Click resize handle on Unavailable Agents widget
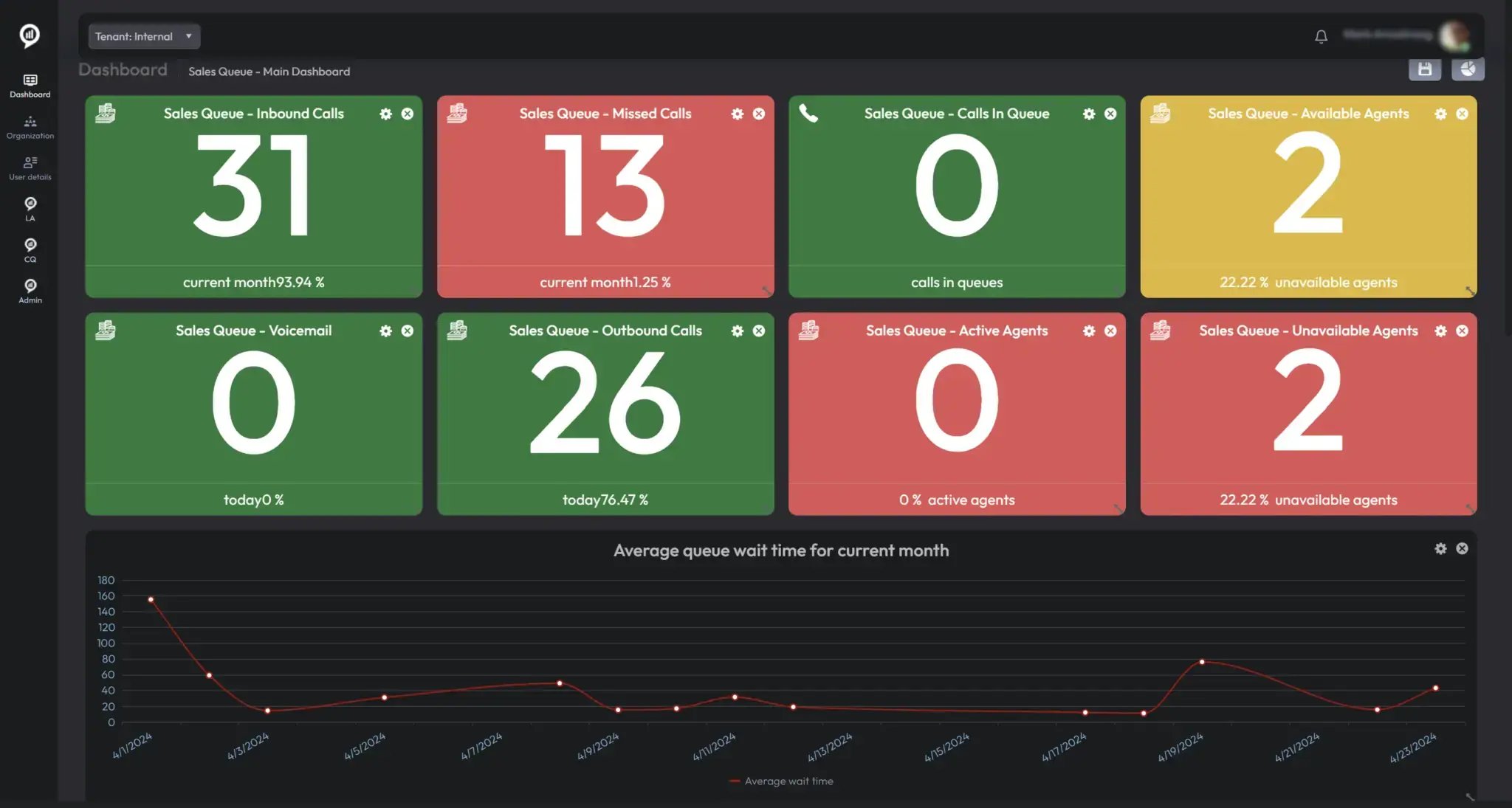1512x808 pixels. click(1470, 508)
